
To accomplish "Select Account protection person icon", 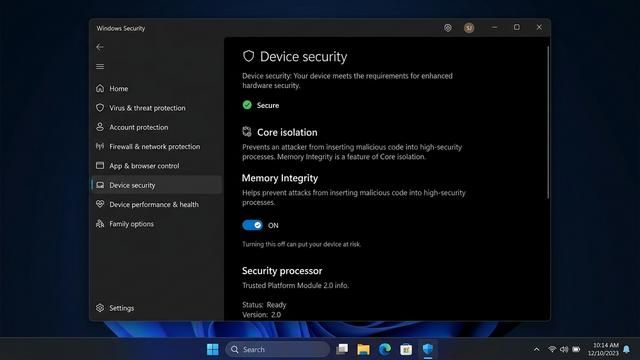I will click(x=100, y=127).
